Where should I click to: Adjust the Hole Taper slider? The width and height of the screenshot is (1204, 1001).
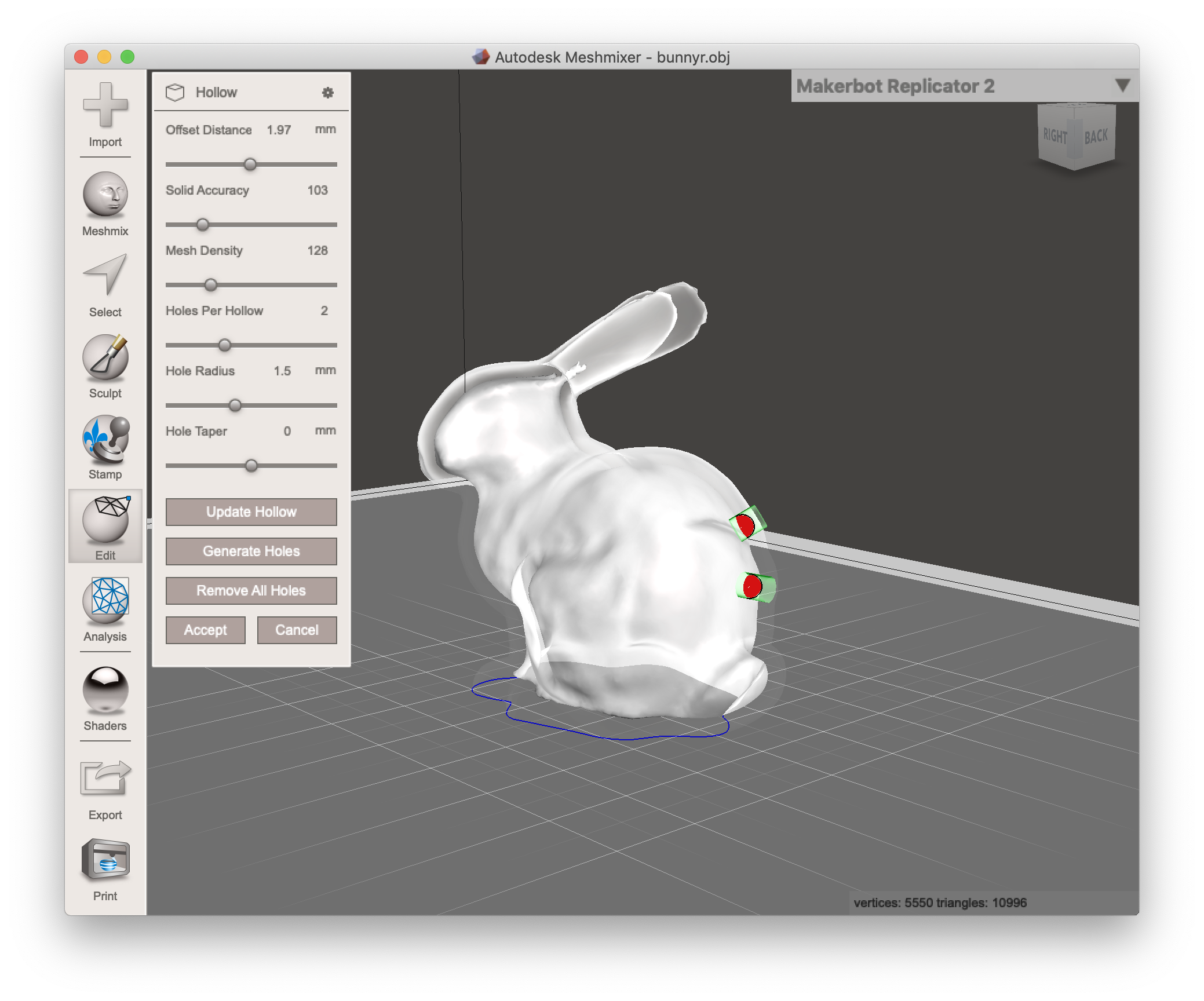click(x=251, y=466)
